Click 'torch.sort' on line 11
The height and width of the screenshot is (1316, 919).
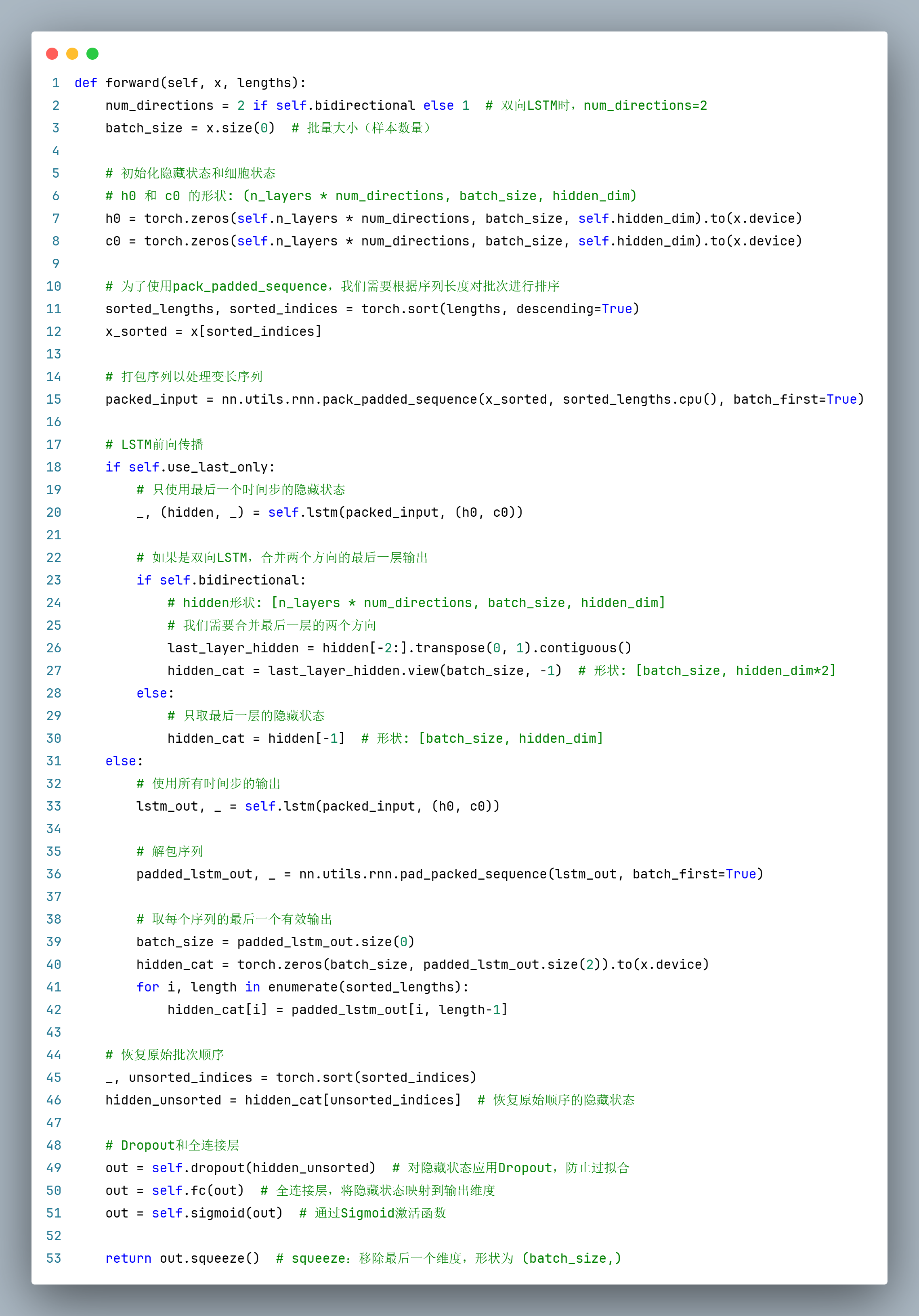(399, 309)
